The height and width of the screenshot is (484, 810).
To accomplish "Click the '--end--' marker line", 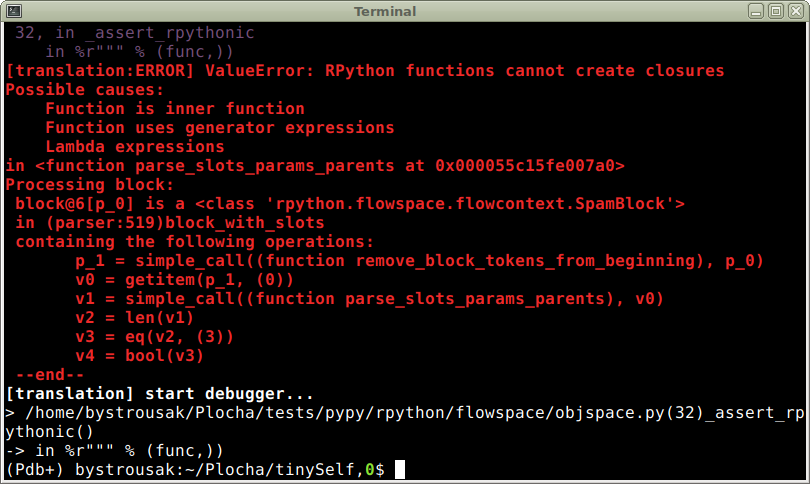I will click(50, 374).
